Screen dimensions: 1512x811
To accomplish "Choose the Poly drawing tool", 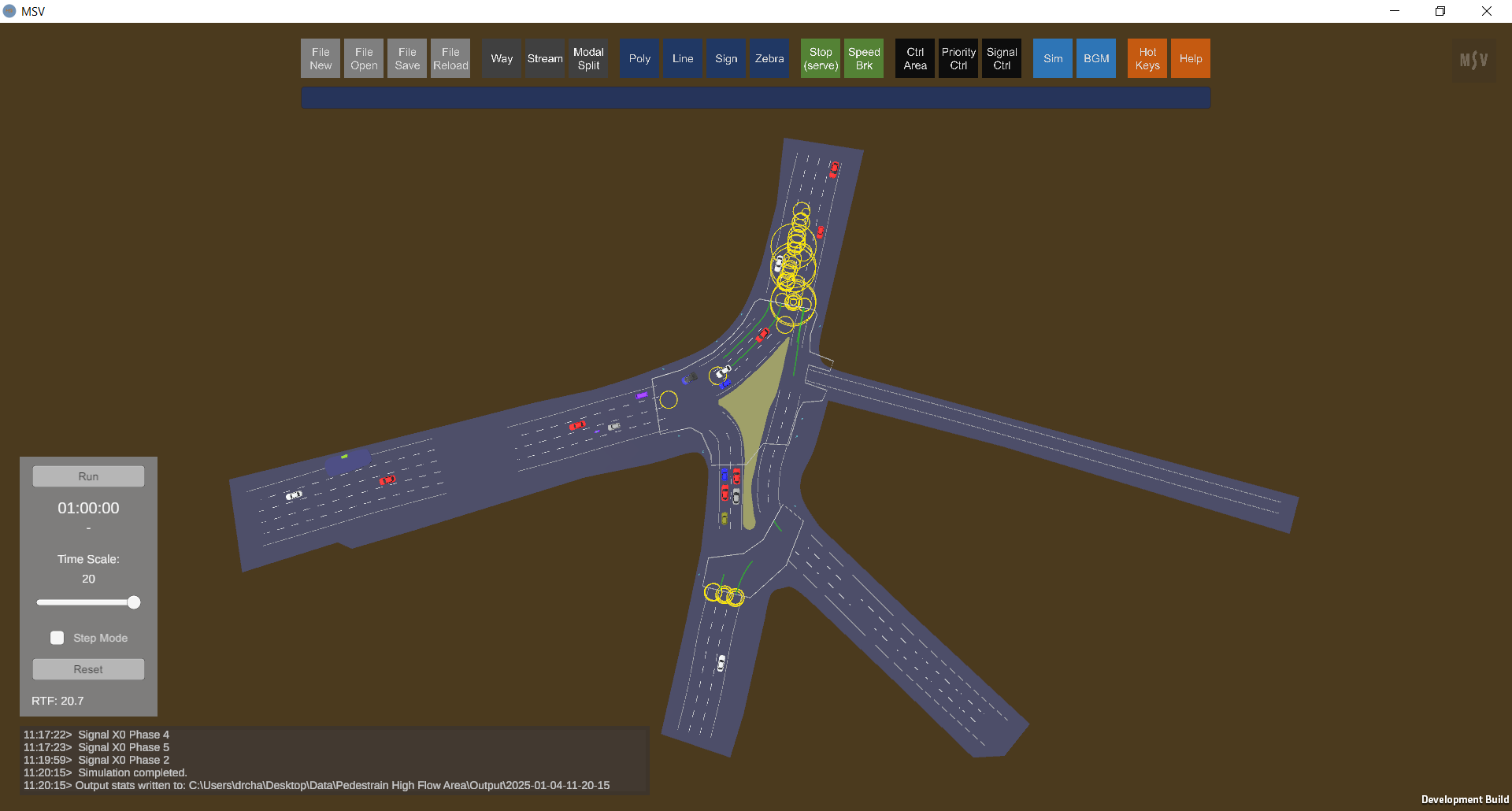I will [x=639, y=59].
